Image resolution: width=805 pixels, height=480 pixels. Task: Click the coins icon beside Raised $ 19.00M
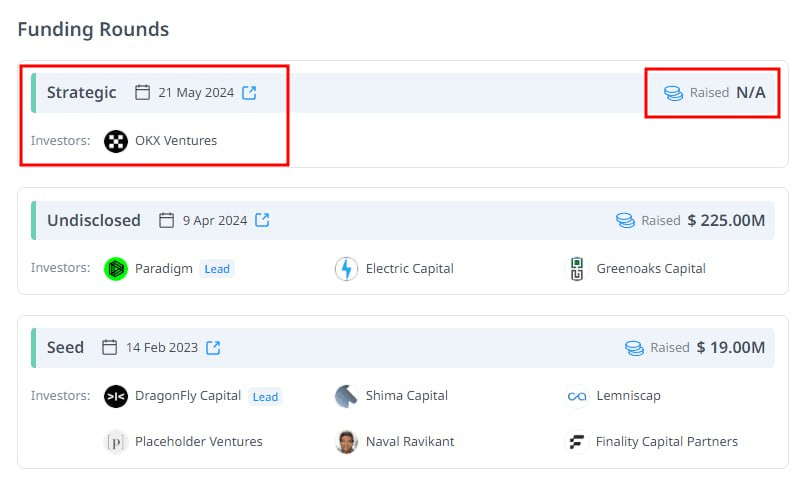(x=634, y=348)
